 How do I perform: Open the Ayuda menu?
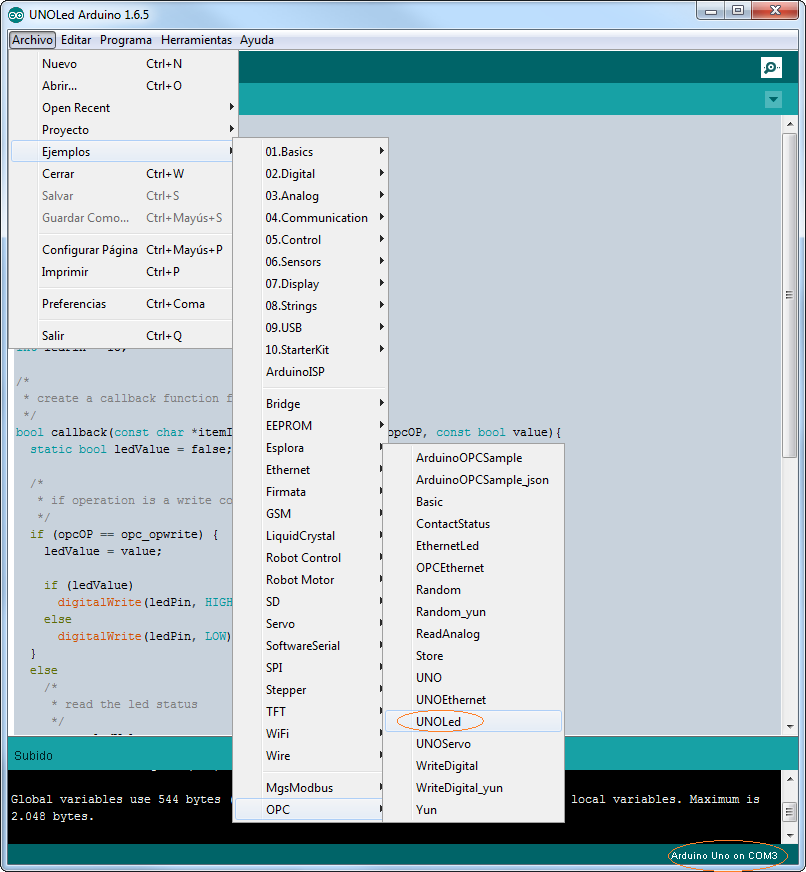(x=257, y=40)
